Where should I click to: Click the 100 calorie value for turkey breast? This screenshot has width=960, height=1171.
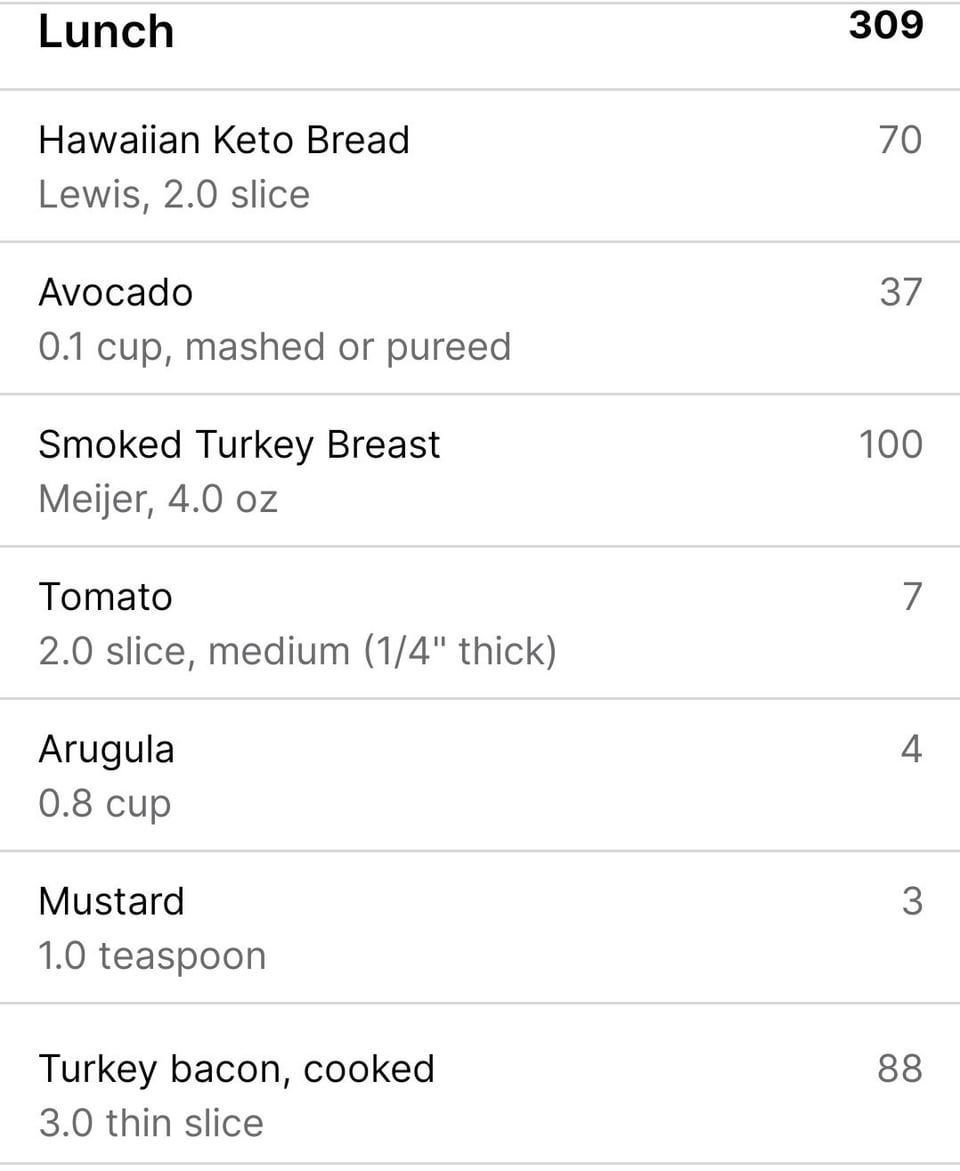click(891, 444)
